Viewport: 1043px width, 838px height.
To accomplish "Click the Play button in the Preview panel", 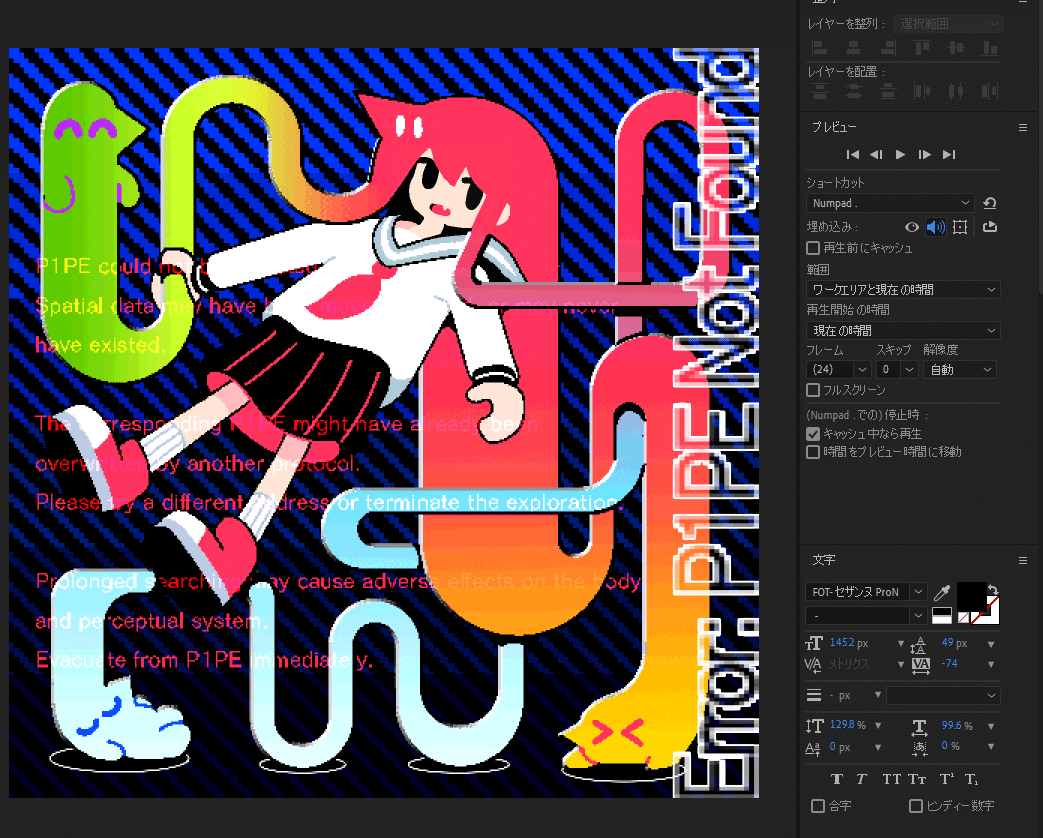I will click(899, 154).
